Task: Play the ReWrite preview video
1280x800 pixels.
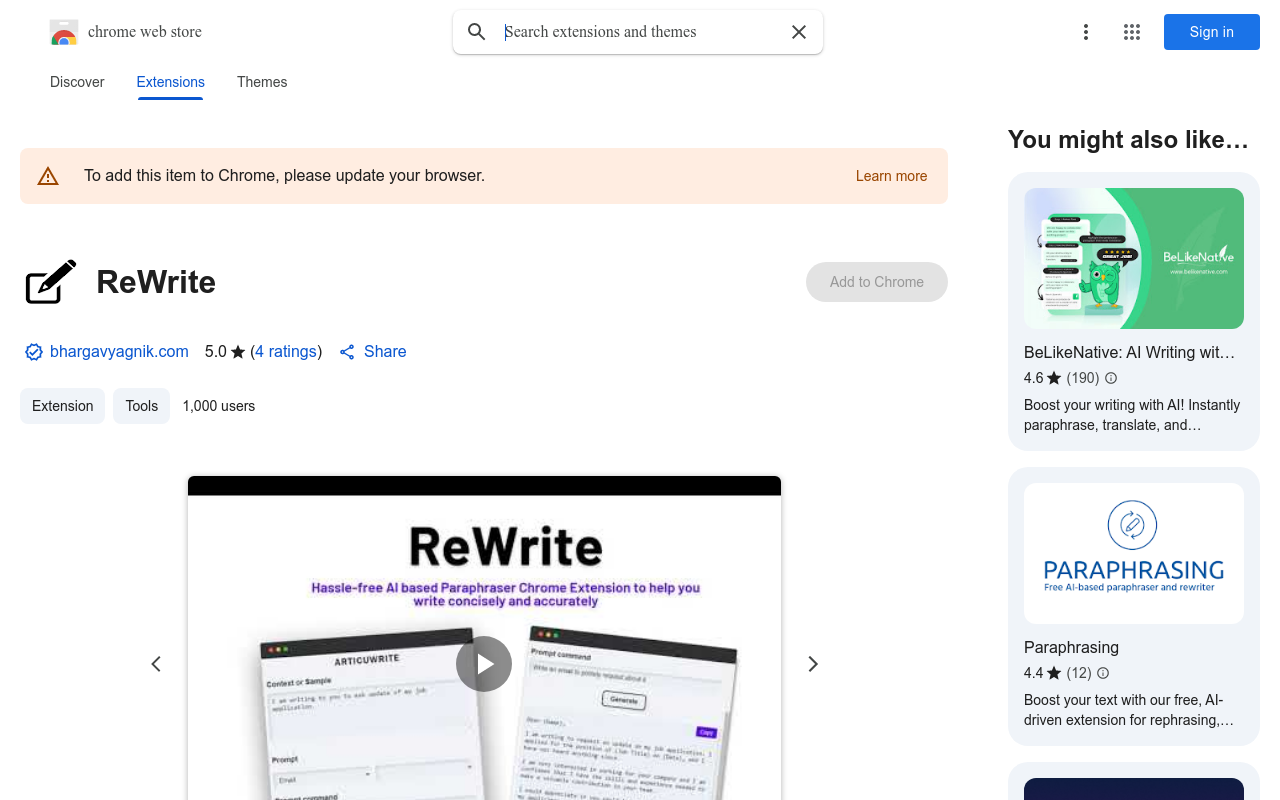Action: 484,664
